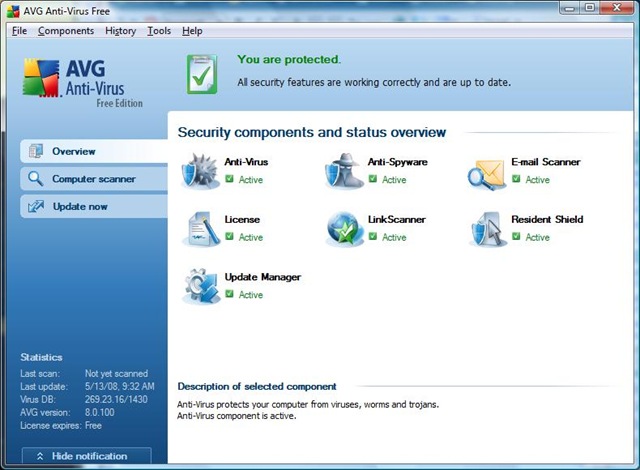Click the Overview sidebar icon
This screenshot has height=470, width=640.
(x=36, y=151)
